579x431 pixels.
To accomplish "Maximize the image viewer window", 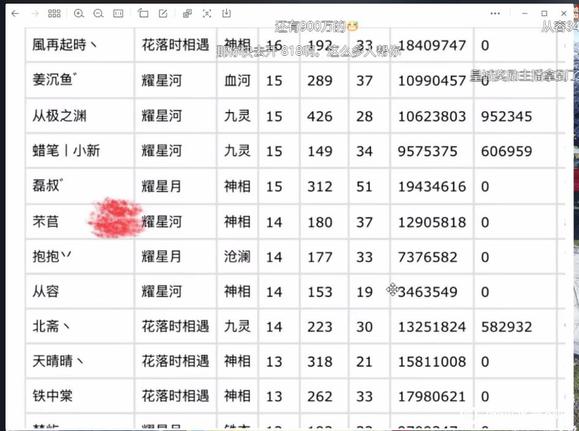I will [544, 14].
